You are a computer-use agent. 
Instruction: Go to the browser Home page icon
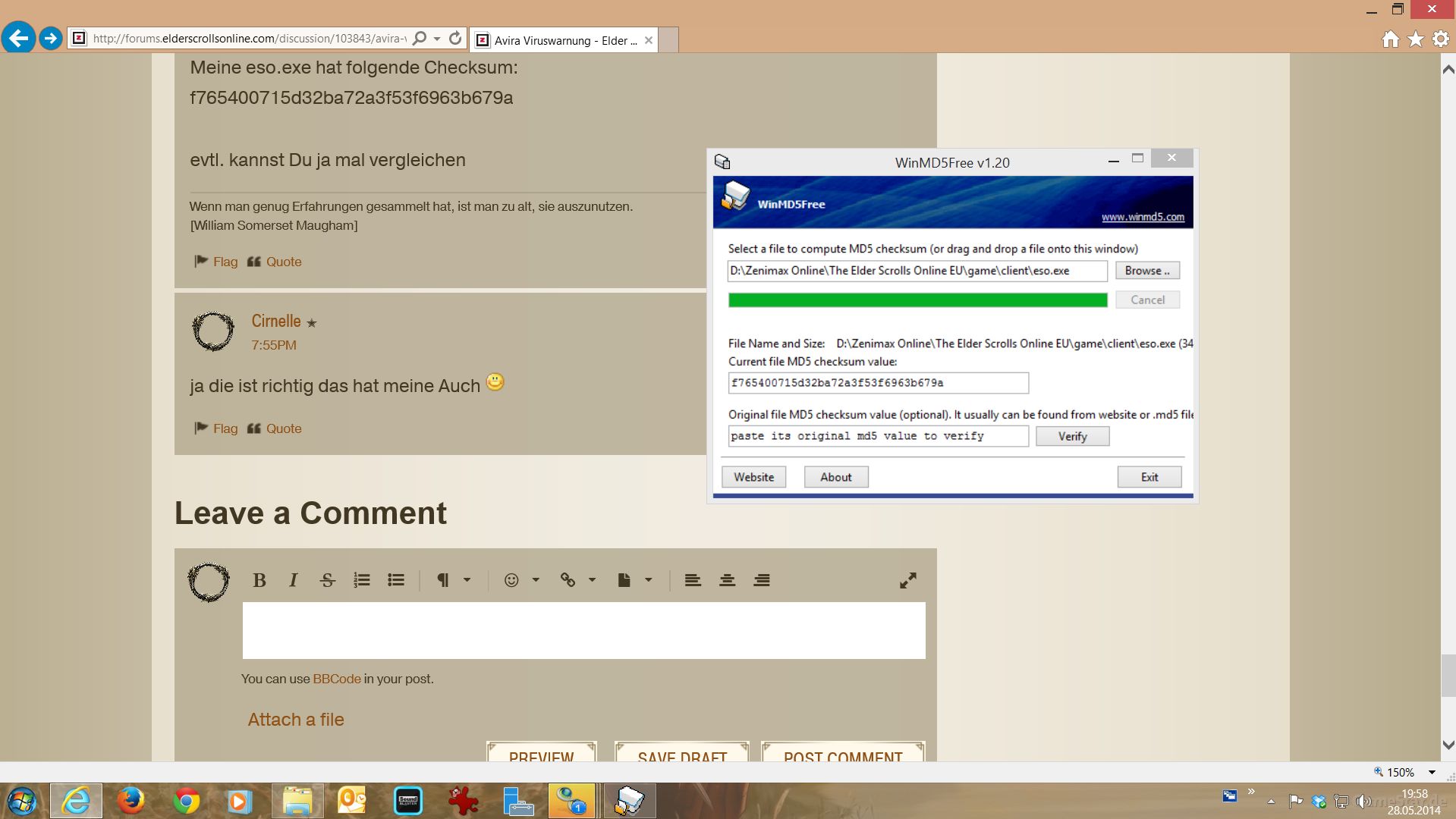[x=1390, y=39]
